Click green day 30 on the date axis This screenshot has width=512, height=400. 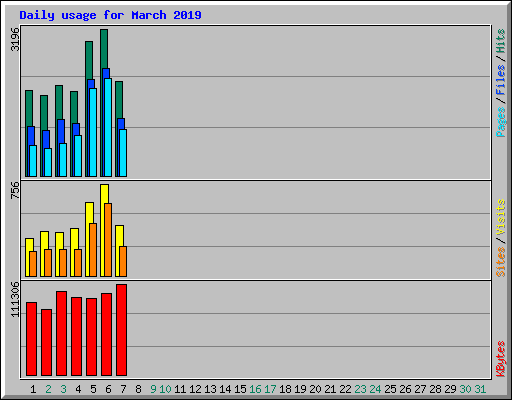tap(465, 389)
